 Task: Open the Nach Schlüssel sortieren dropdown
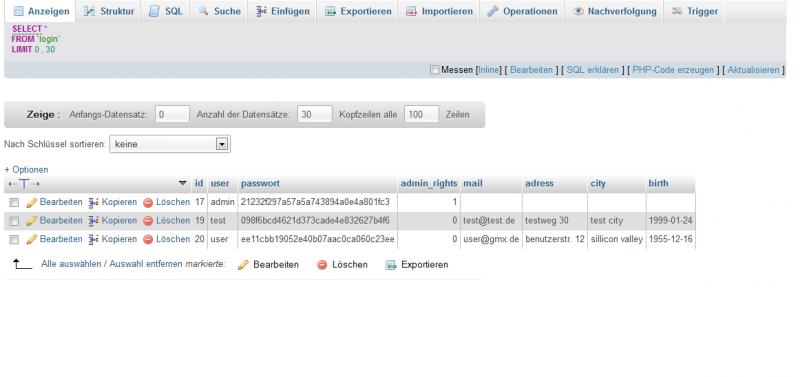click(170, 144)
